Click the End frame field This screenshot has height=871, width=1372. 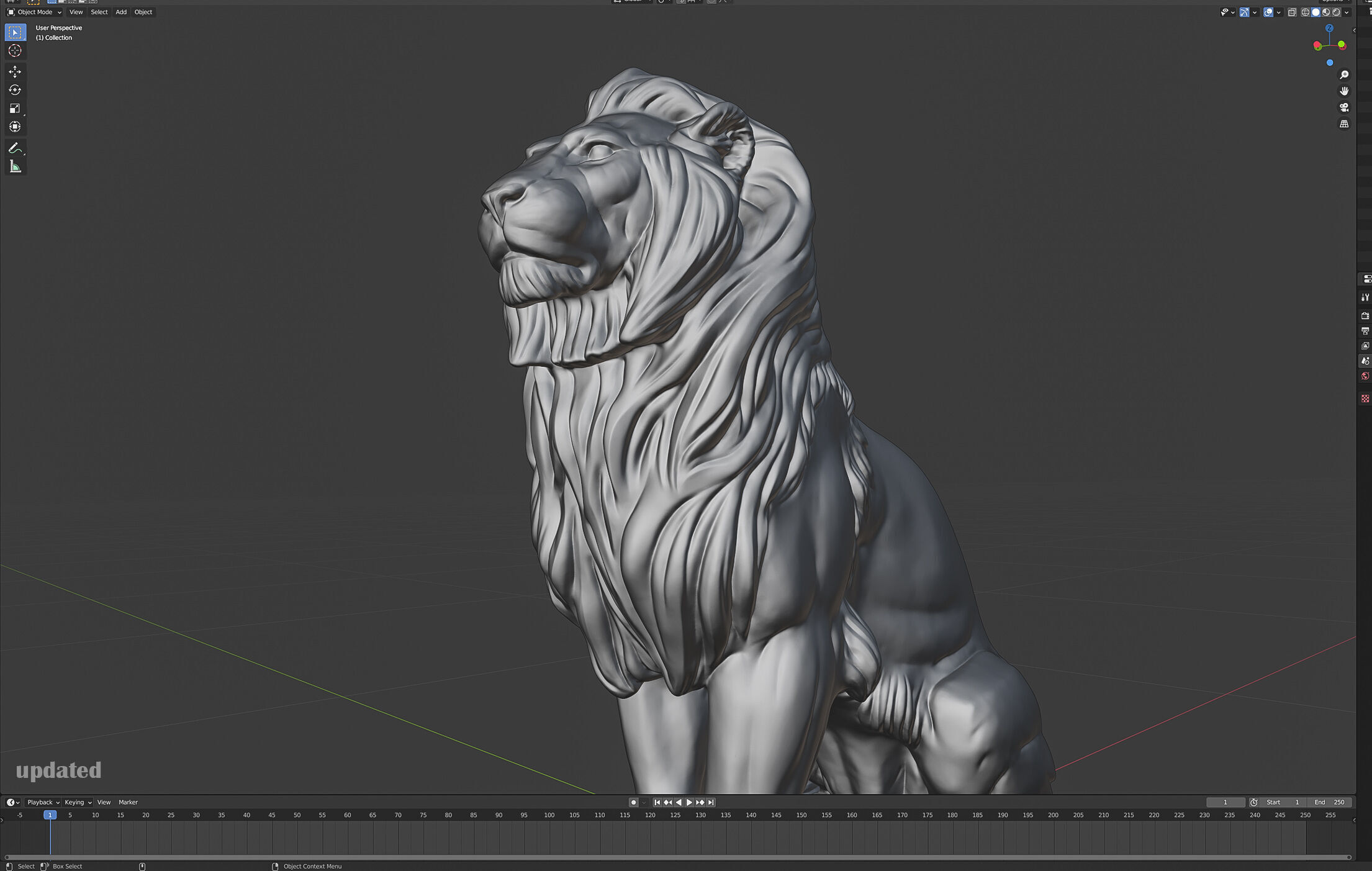coord(1329,802)
